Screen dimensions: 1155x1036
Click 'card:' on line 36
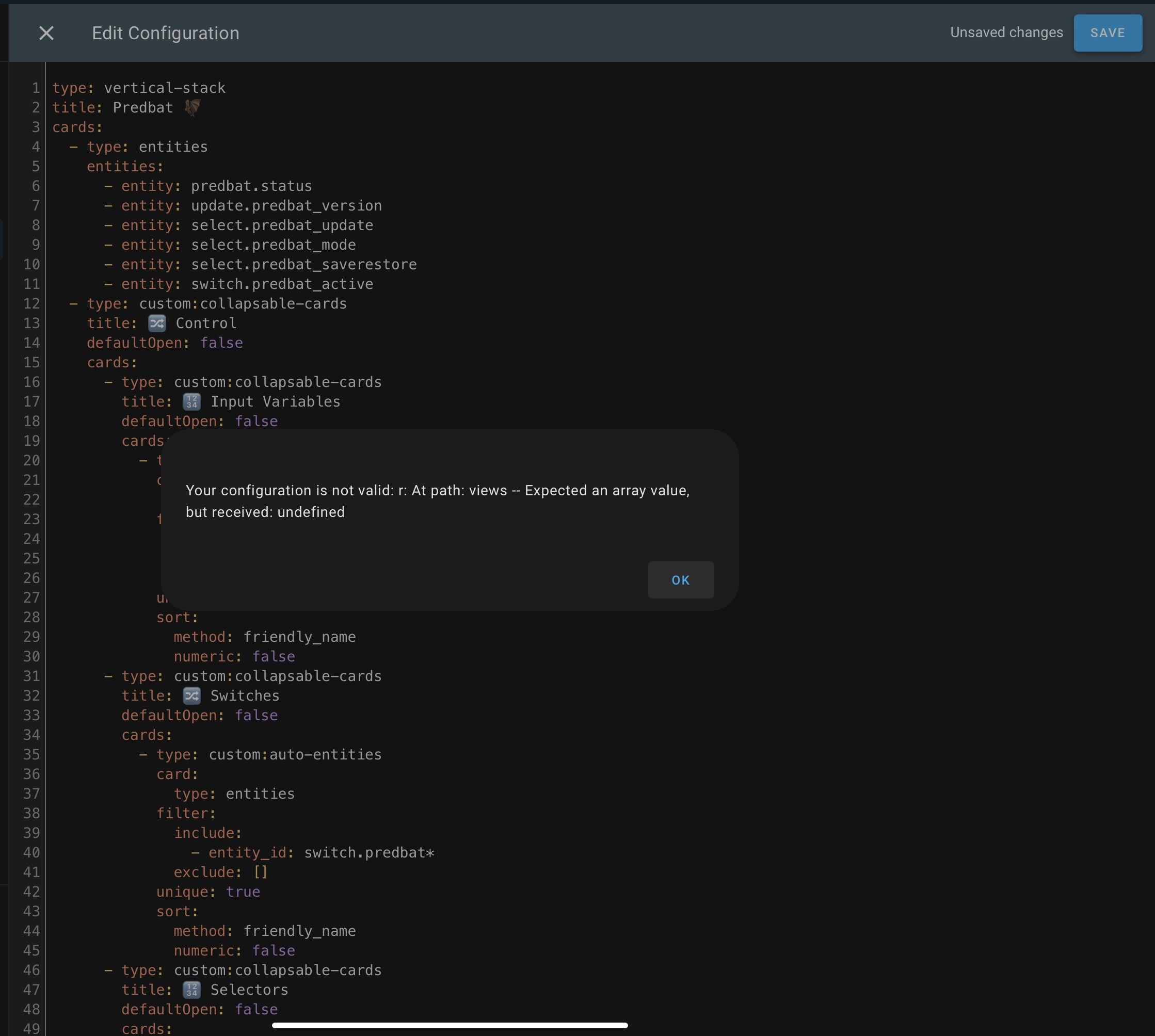(178, 774)
